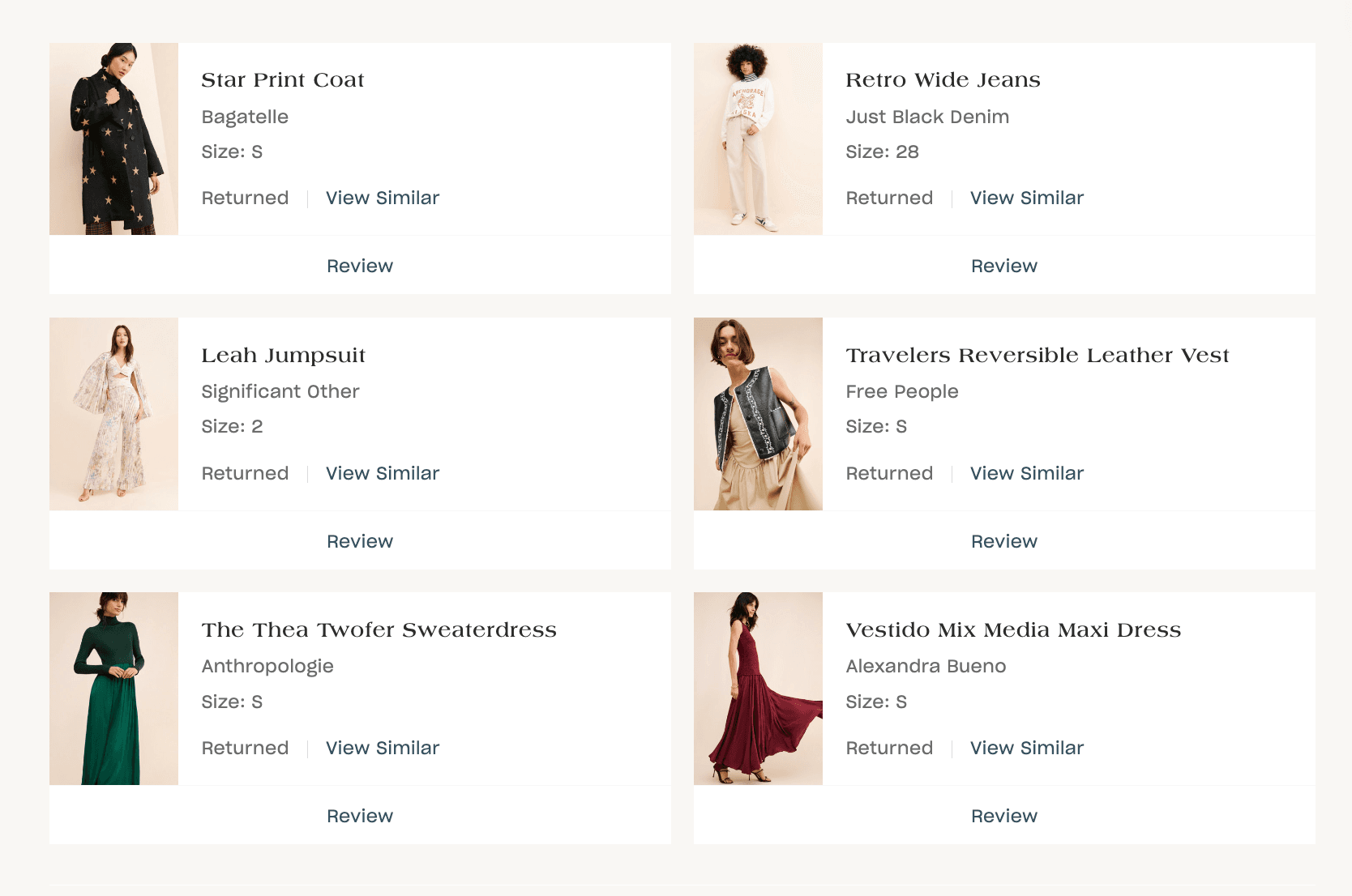
Task: Click the Free People brand name
Action: point(902,392)
